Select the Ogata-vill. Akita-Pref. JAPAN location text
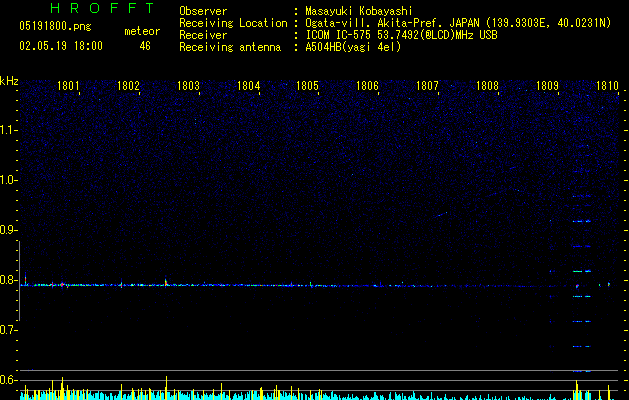 click(x=458, y=23)
